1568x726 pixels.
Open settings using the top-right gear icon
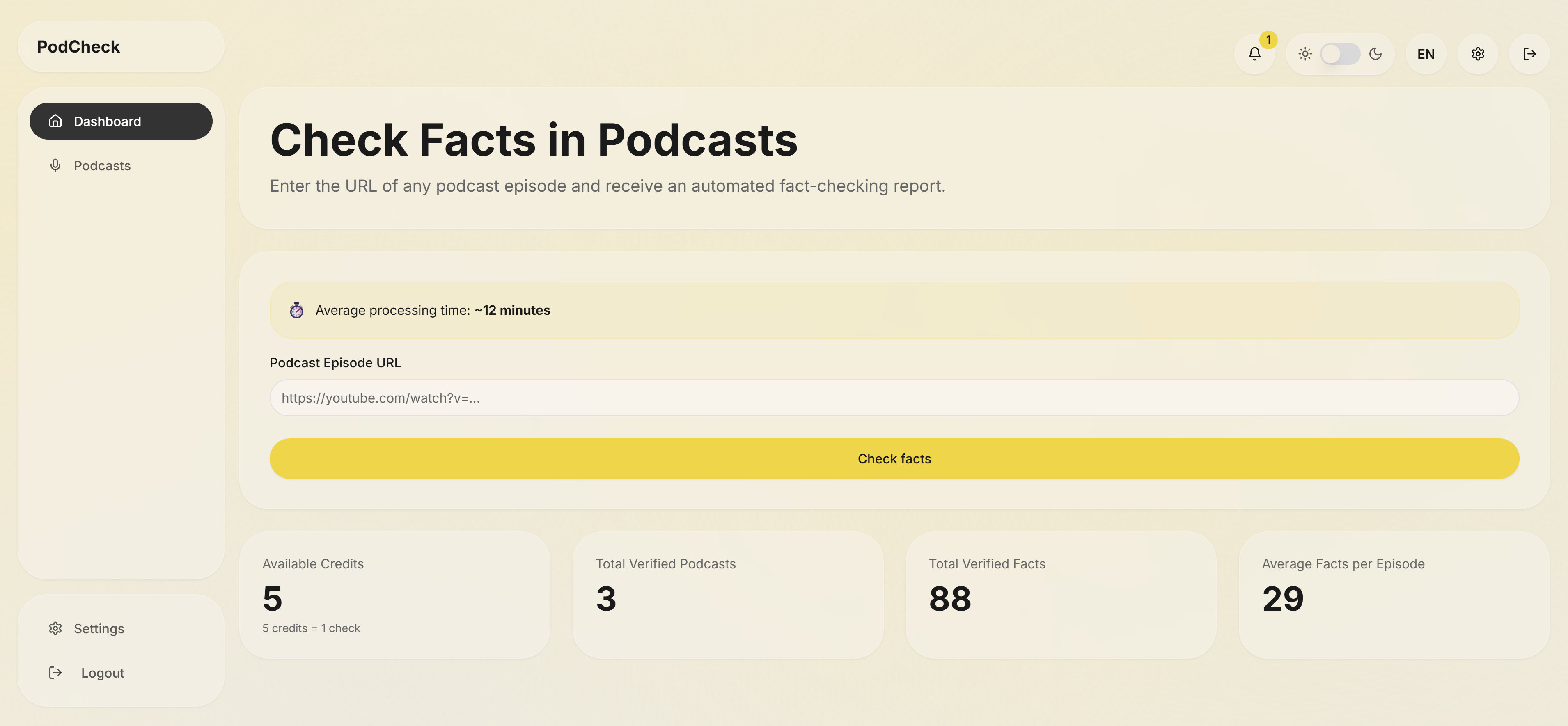pos(1478,53)
